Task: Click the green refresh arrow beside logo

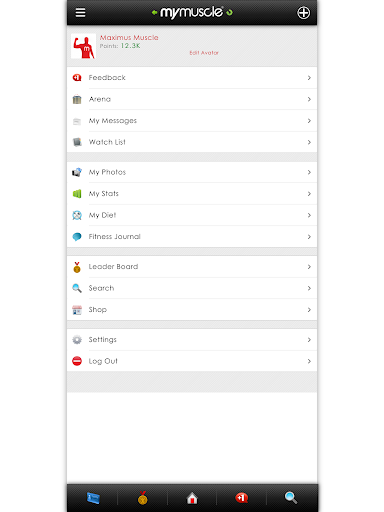Action: pos(229,13)
